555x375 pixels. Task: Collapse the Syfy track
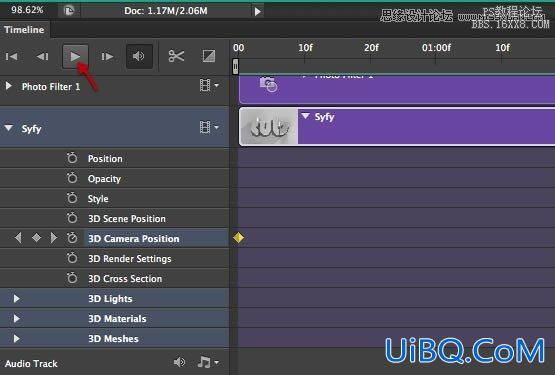[x=9, y=128]
